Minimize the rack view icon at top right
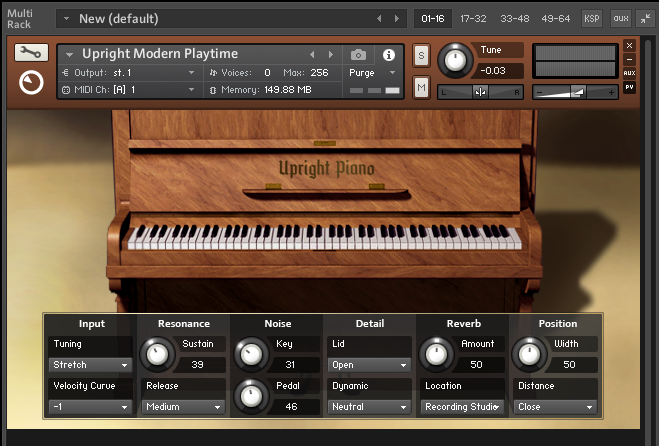The height and width of the screenshot is (446, 659). 646,18
